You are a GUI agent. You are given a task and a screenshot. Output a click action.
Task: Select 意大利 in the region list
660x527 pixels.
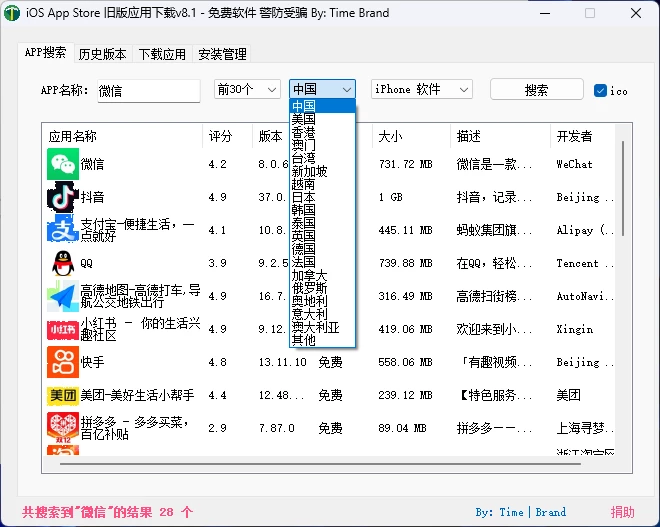(322, 314)
